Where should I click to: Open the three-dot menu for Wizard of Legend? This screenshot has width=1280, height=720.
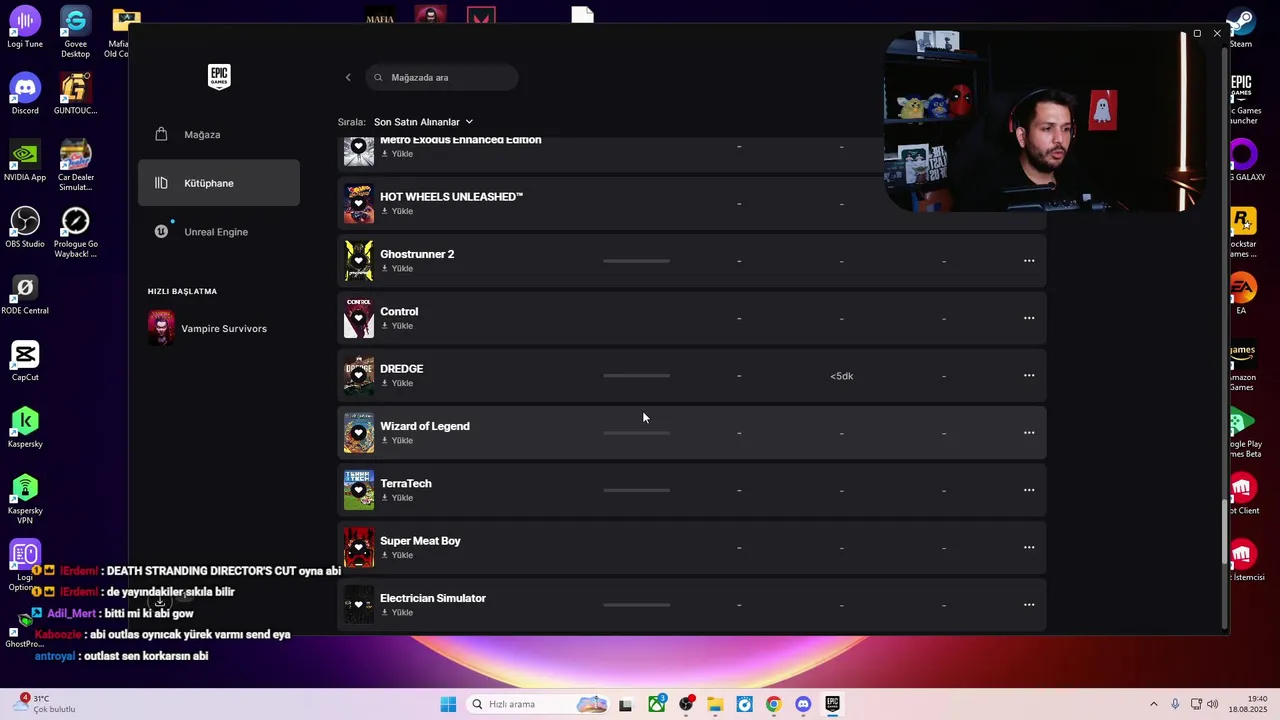[x=1029, y=433]
